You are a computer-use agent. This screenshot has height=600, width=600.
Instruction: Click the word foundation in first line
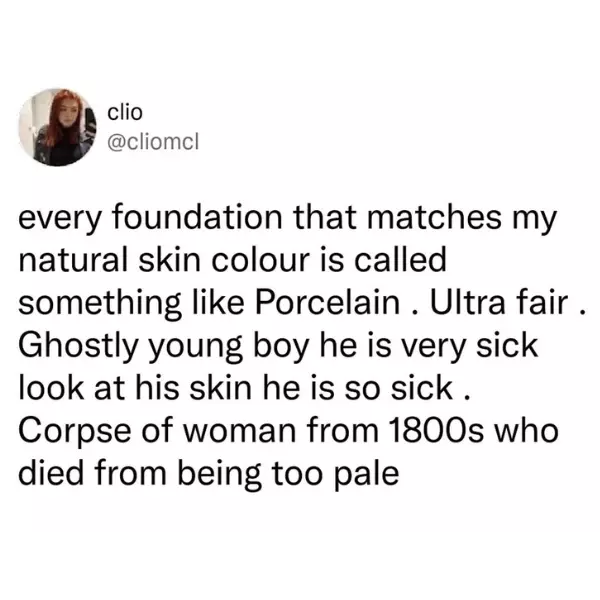197,217
